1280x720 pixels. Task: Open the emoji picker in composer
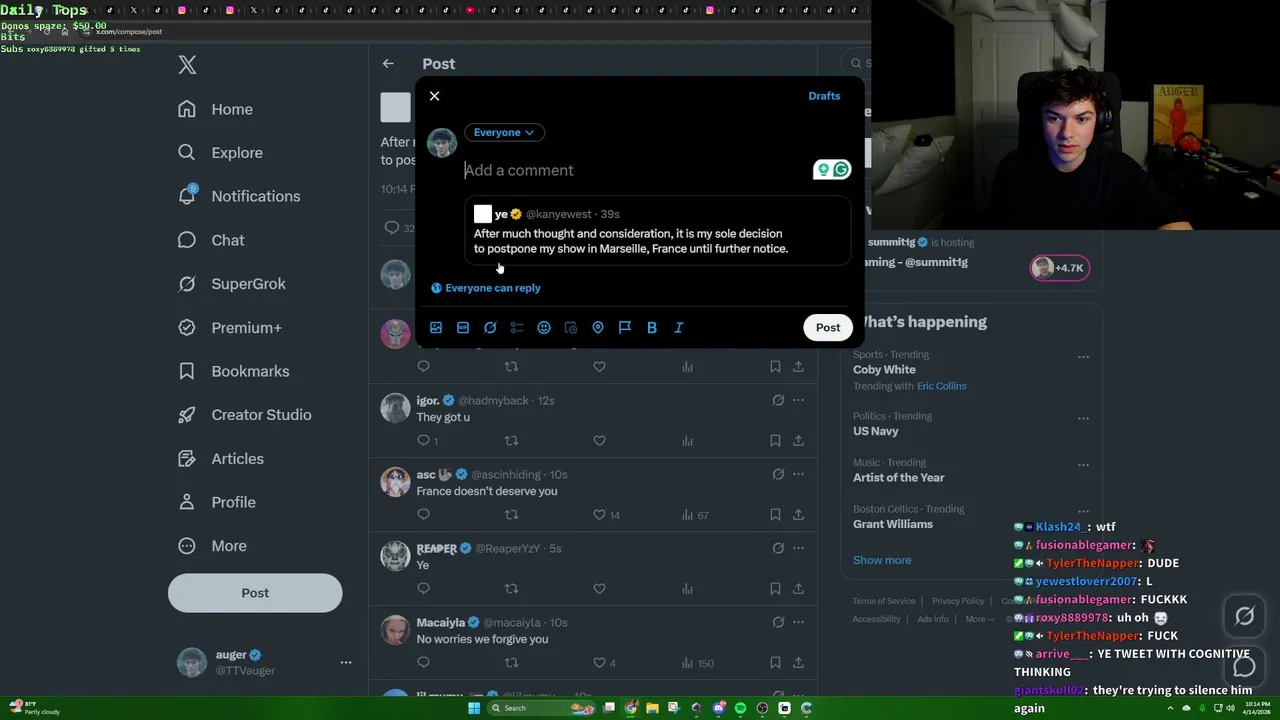click(x=544, y=327)
